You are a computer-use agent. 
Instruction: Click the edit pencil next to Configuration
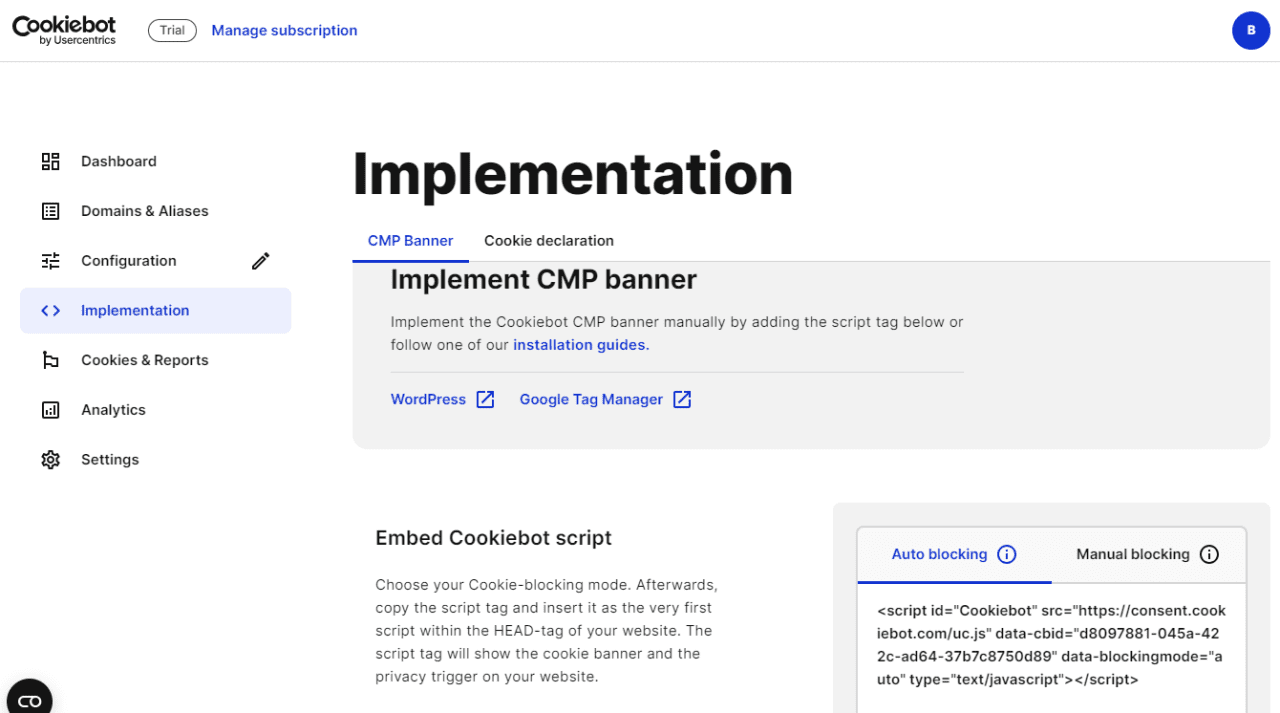(260, 260)
